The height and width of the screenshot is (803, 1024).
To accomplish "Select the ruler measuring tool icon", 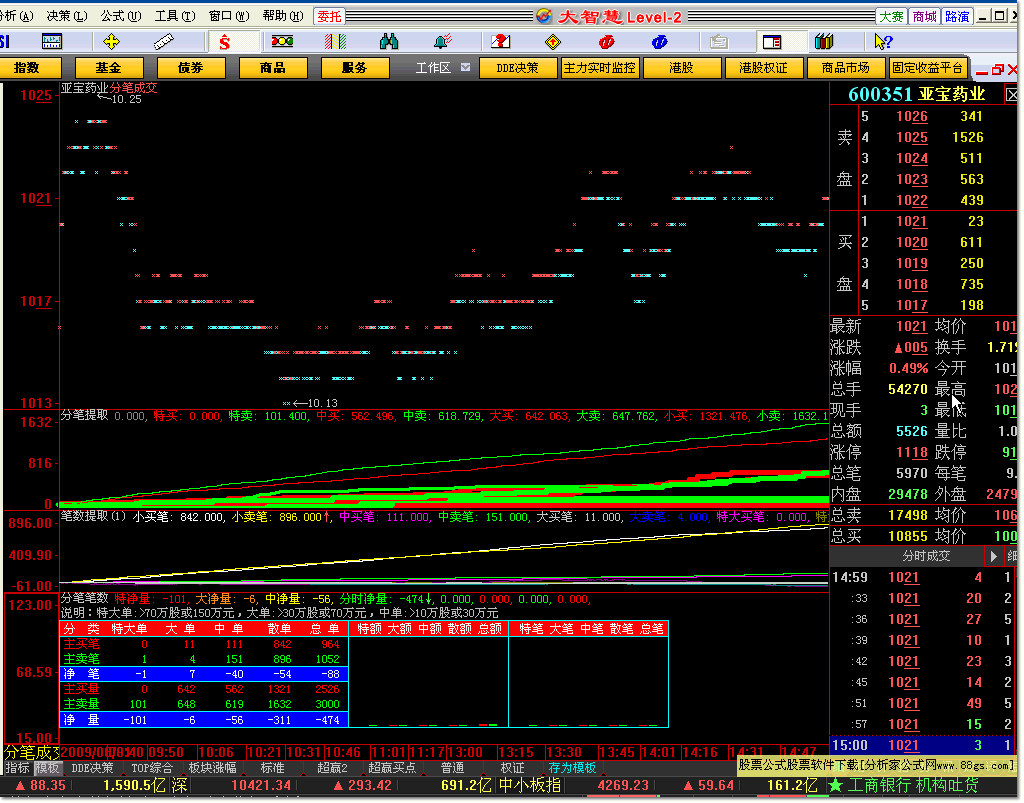I will [164, 42].
